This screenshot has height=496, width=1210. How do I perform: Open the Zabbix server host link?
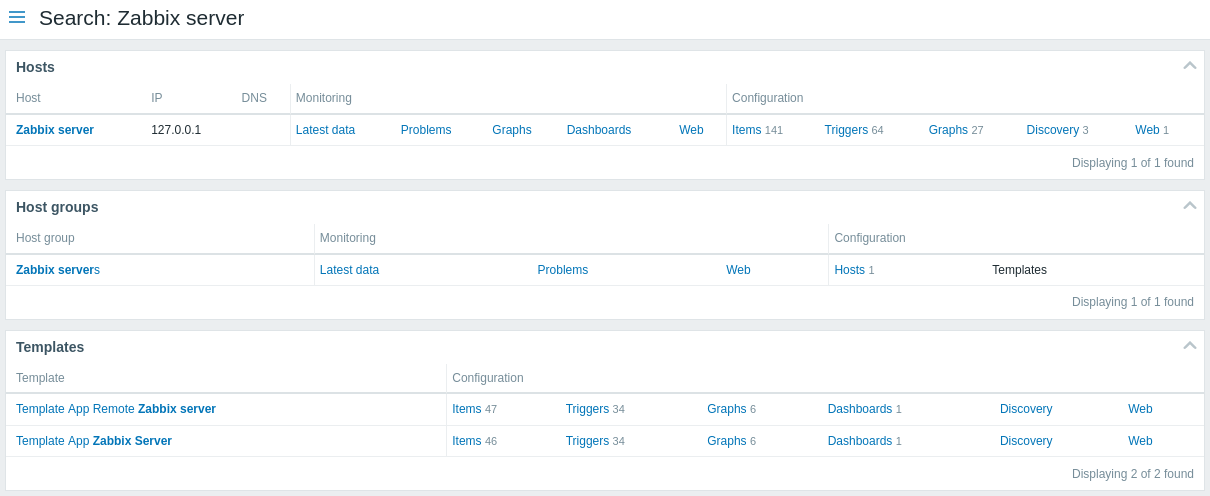coord(55,130)
